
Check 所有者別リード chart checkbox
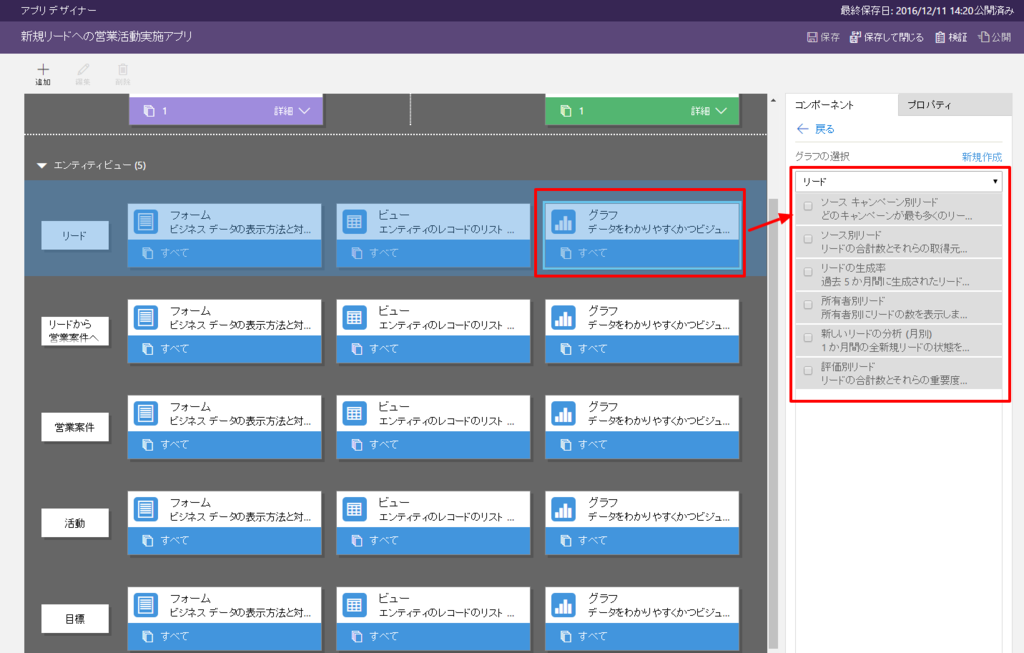point(808,304)
